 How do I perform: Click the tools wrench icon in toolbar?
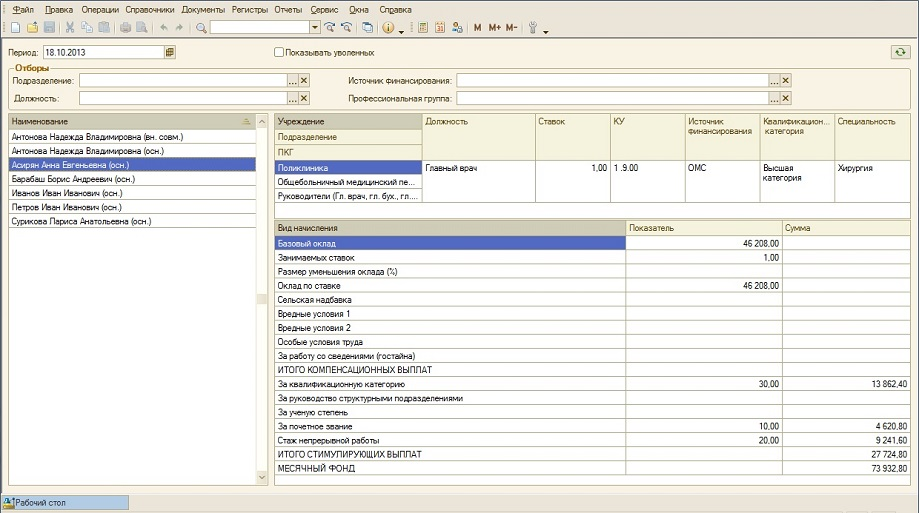(533, 28)
